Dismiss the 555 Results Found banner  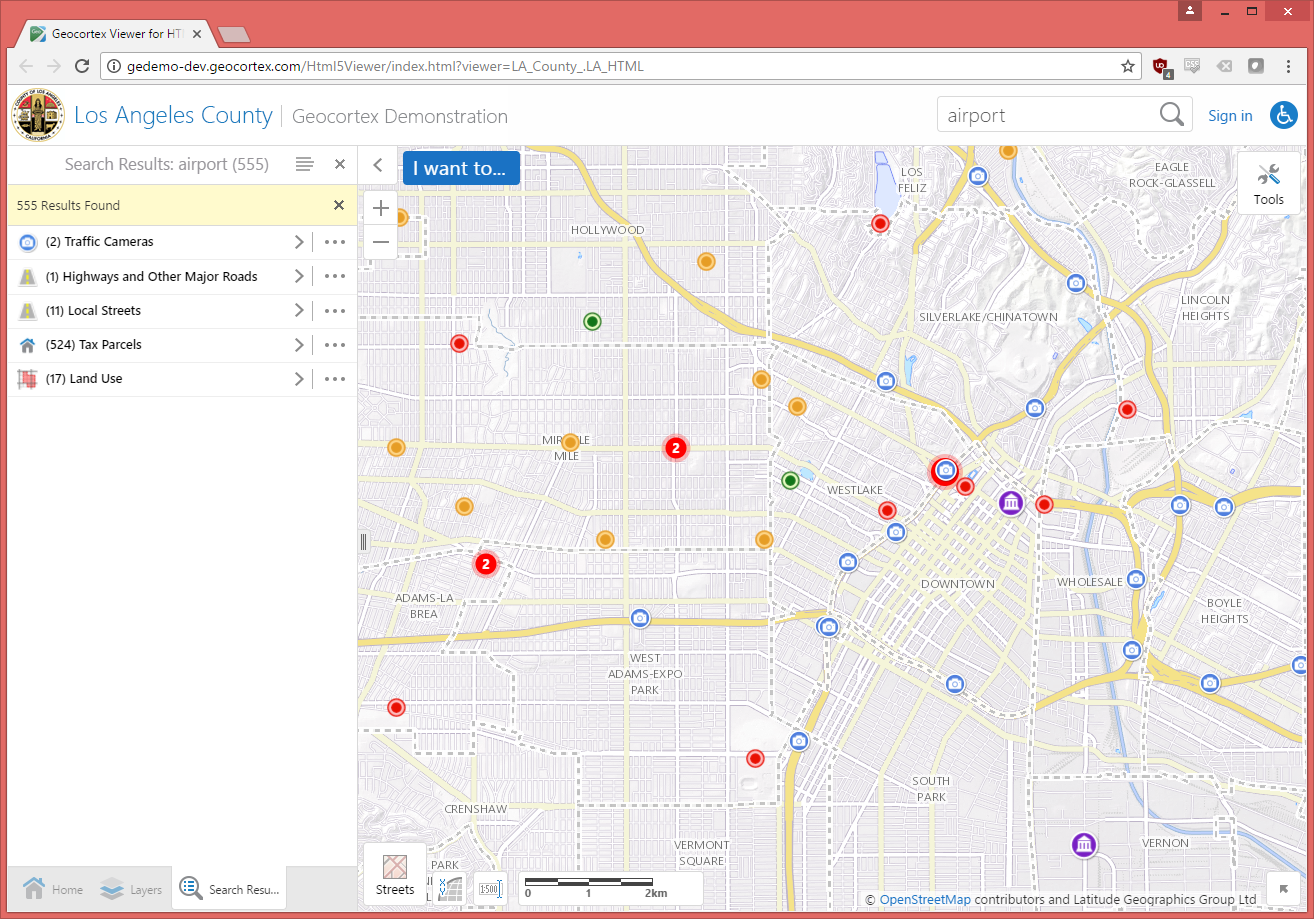pyautogui.click(x=339, y=205)
